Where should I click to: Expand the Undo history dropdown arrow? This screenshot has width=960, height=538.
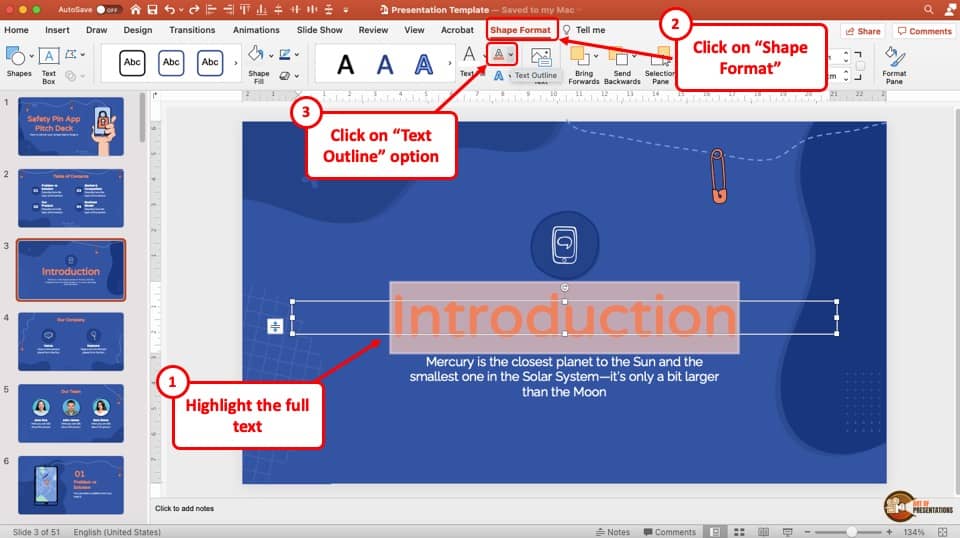click(181, 10)
